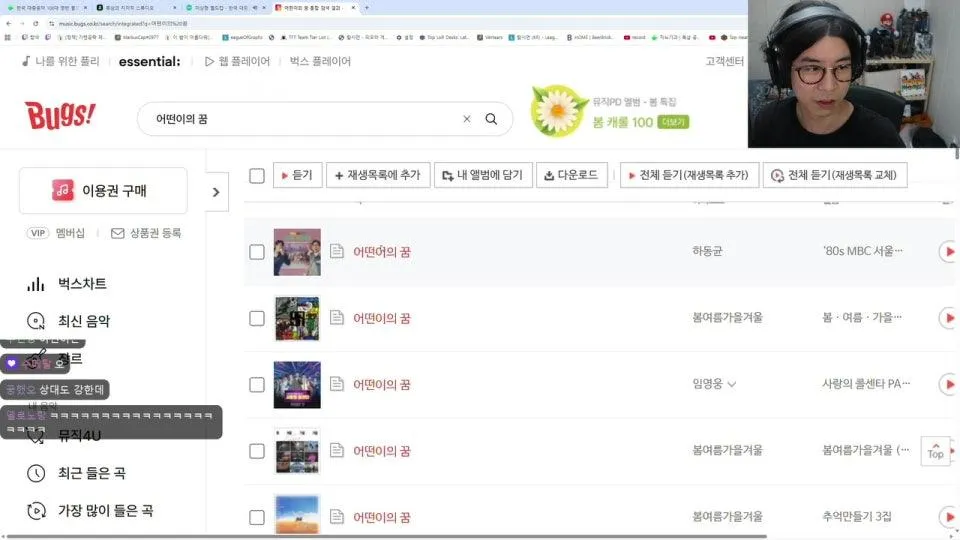Open new browser tab with plus
The width and height of the screenshot is (960, 540).
(366, 8)
